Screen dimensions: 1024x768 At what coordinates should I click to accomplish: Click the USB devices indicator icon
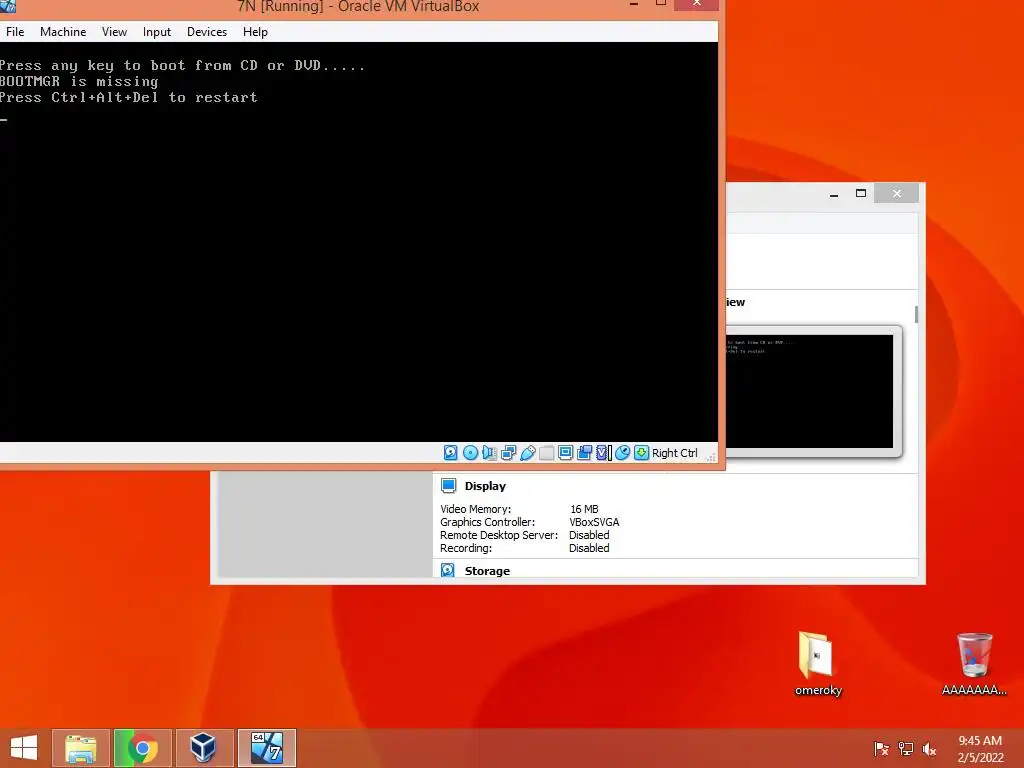point(528,453)
